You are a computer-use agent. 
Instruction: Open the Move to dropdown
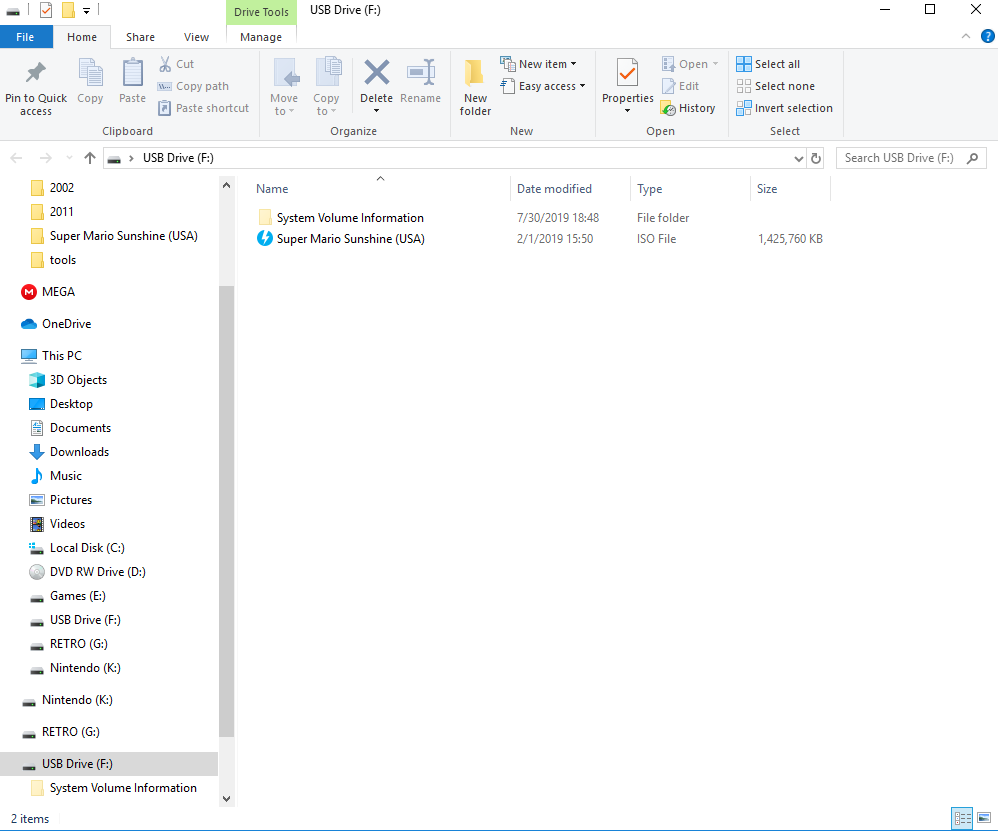[x=284, y=87]
